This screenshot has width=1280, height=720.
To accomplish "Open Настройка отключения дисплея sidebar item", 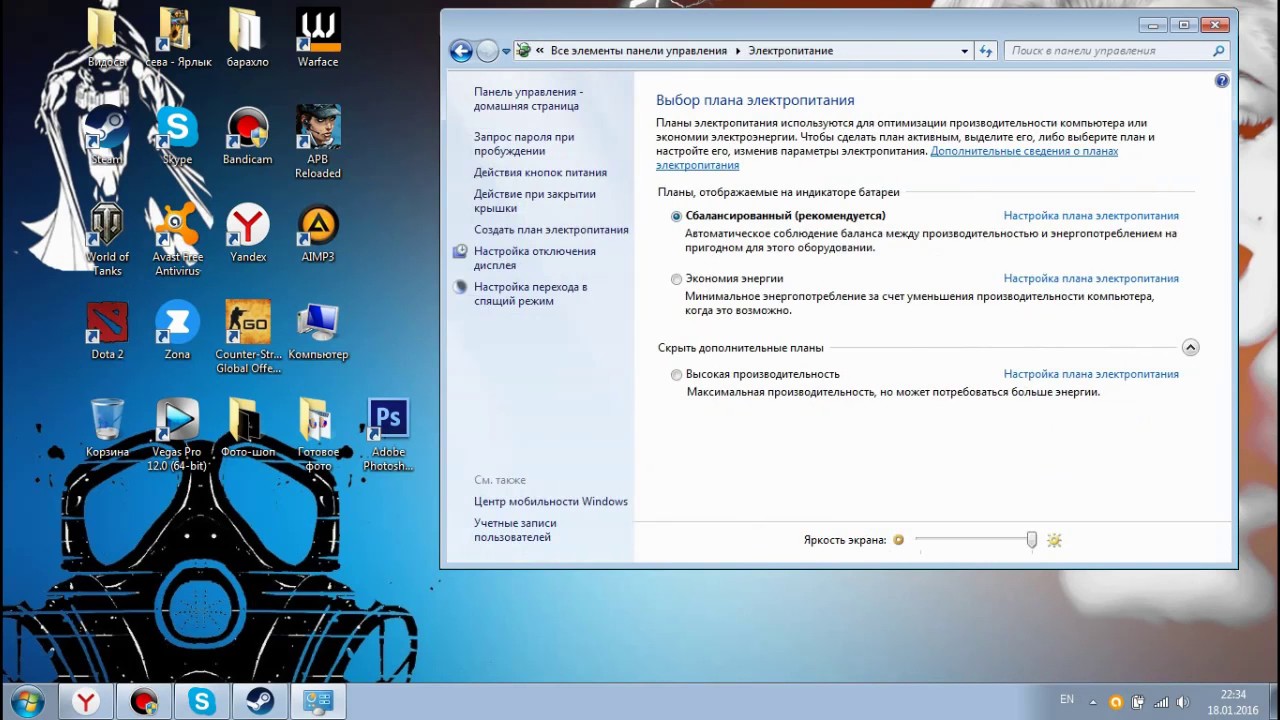I will click(x=535, y=258).
